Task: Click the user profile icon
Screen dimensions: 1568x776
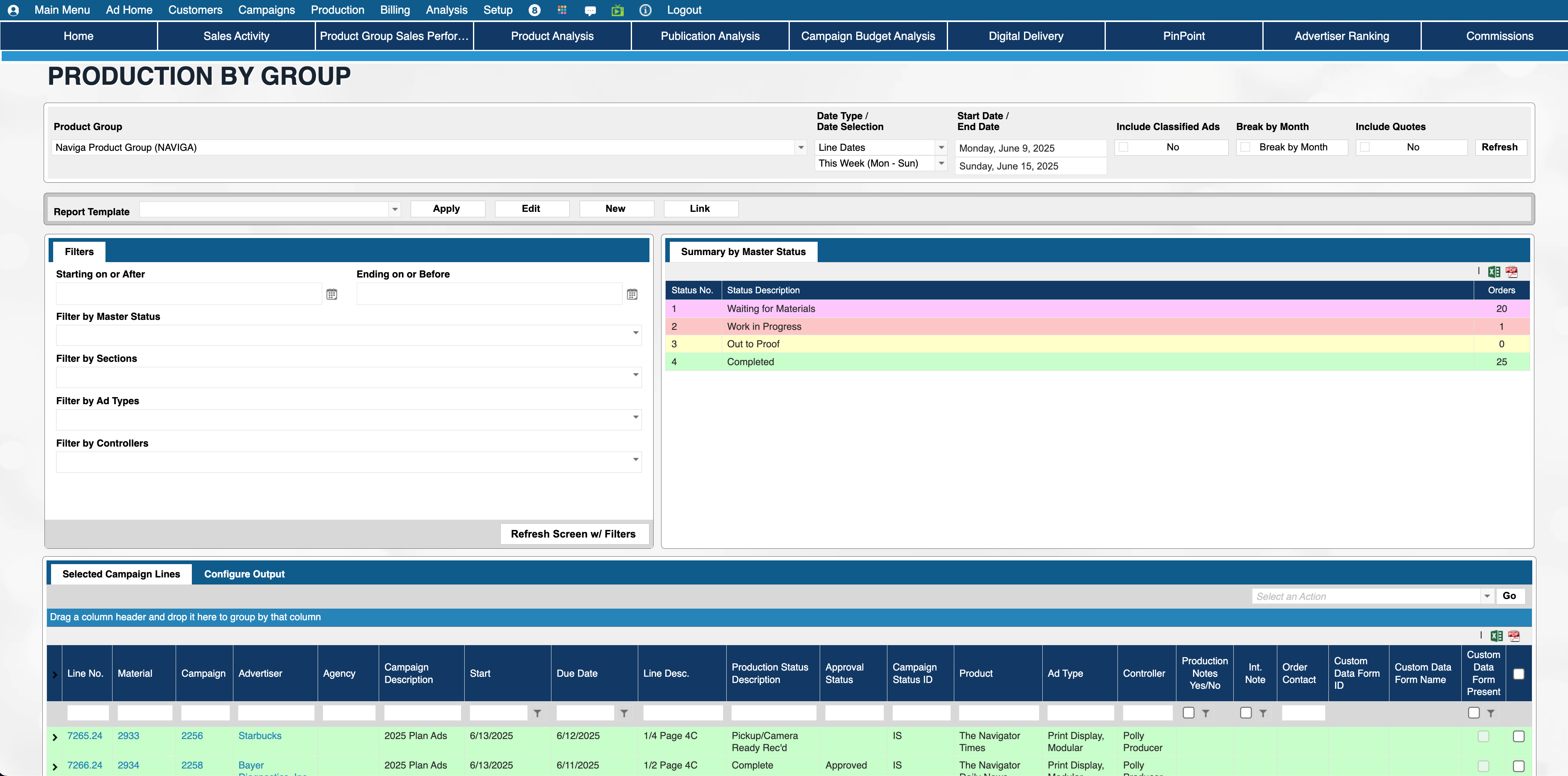Action: coord(13,10)
